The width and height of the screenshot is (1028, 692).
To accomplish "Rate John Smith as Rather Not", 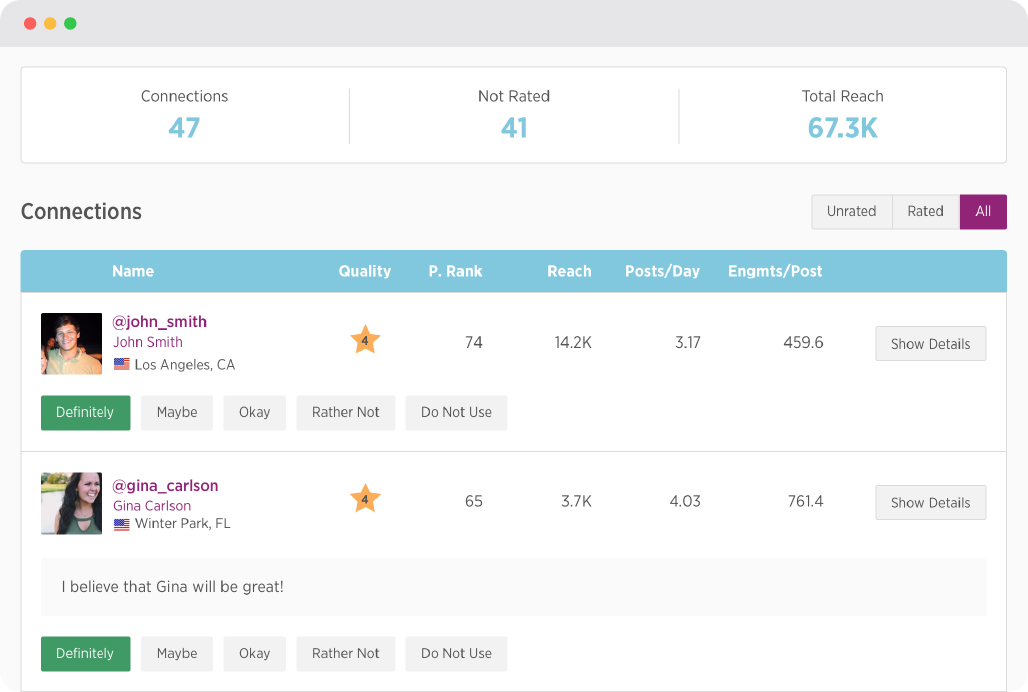I will tap(346, 413).
